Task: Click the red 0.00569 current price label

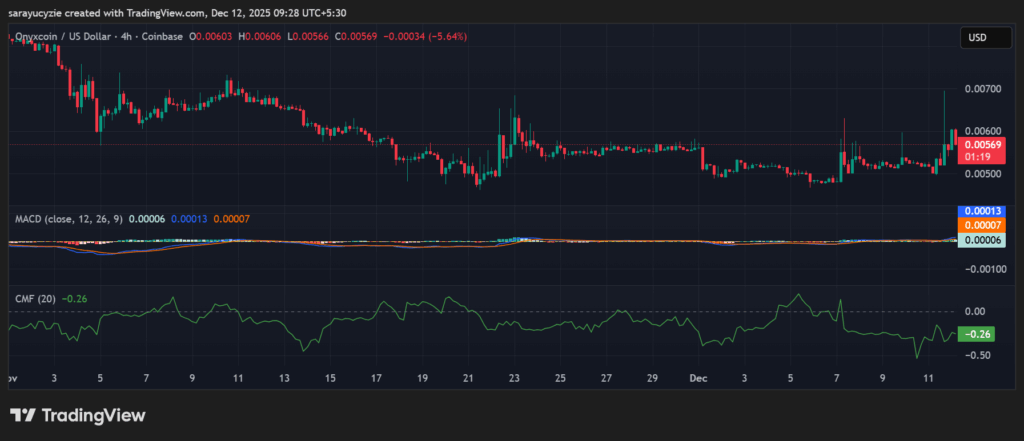Action: [977, 144]
